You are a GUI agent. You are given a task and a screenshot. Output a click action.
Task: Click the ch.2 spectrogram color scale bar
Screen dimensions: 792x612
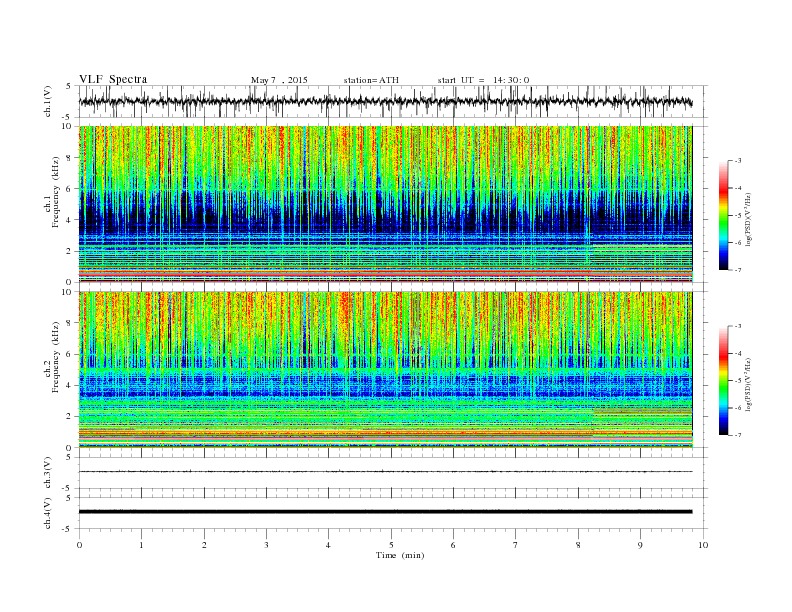tap(723, 381)
